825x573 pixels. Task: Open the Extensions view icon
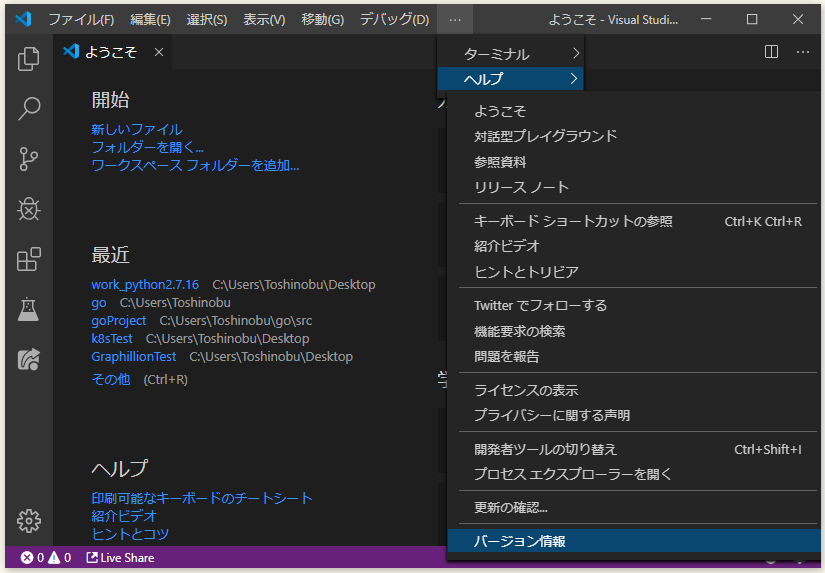(x=28, y=259)
